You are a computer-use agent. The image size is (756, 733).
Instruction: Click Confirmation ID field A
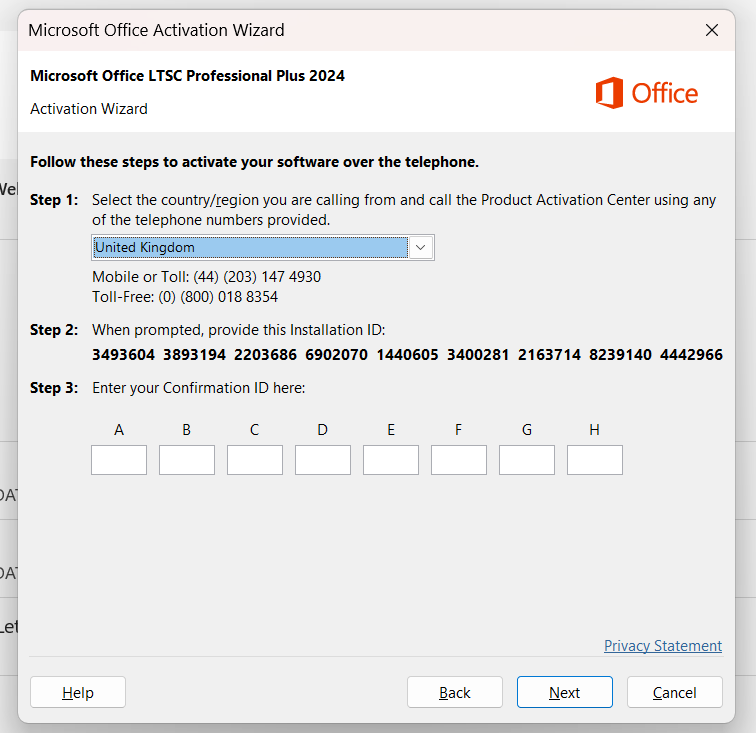pyautogui.click(x=119, y=460)
